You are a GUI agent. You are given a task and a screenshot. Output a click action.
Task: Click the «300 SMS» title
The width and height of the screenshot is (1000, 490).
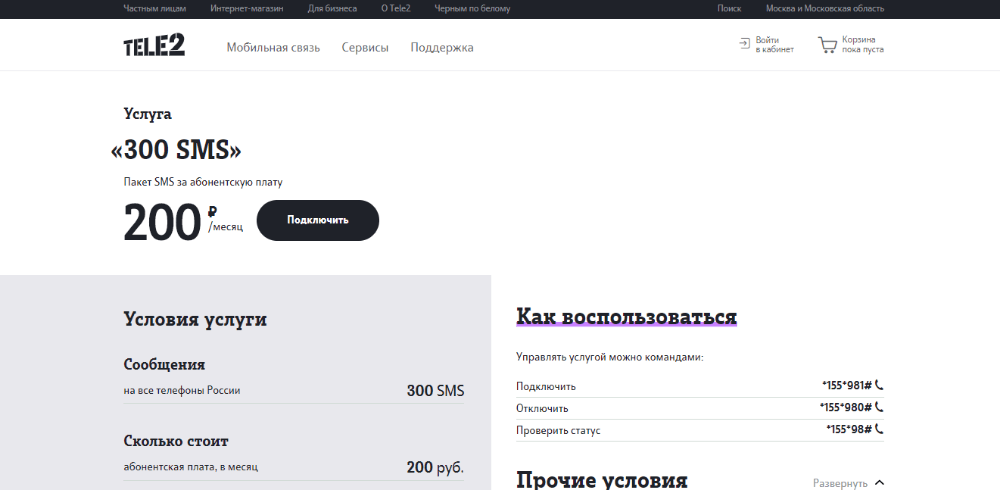click(176, 150)
